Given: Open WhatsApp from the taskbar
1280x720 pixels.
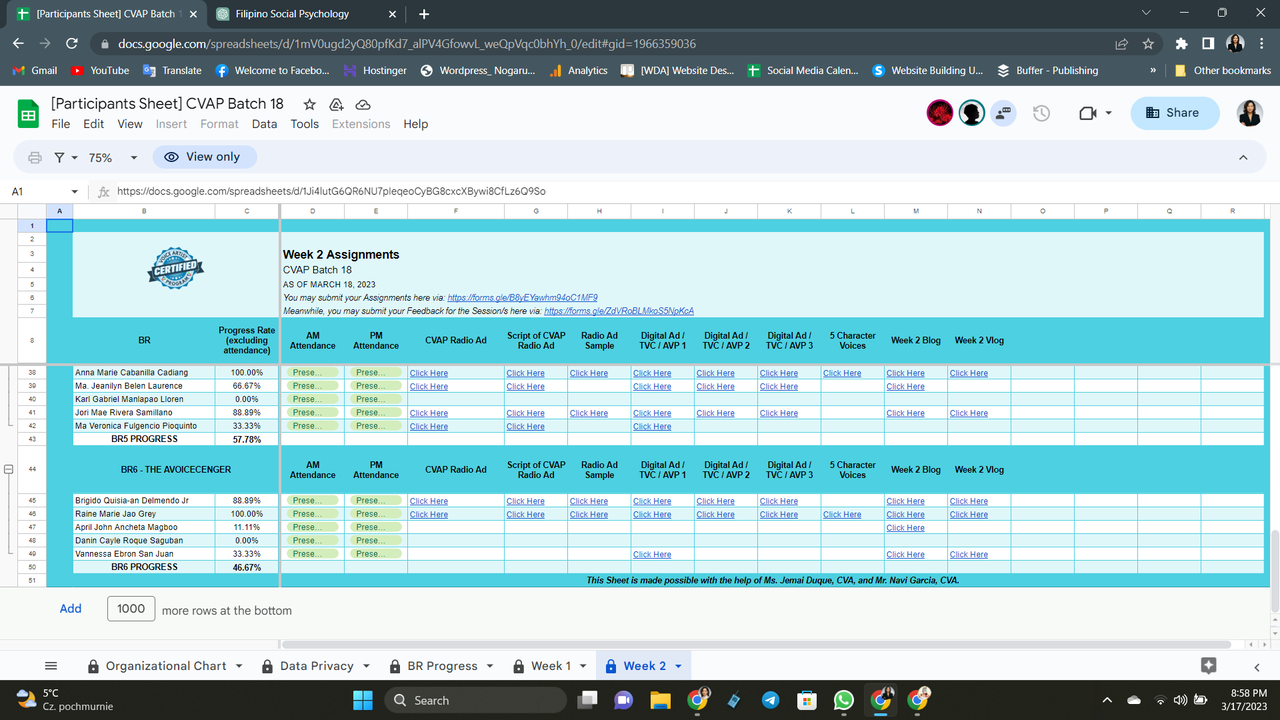Looking at the screenshot, I should (x=843, y=700).
